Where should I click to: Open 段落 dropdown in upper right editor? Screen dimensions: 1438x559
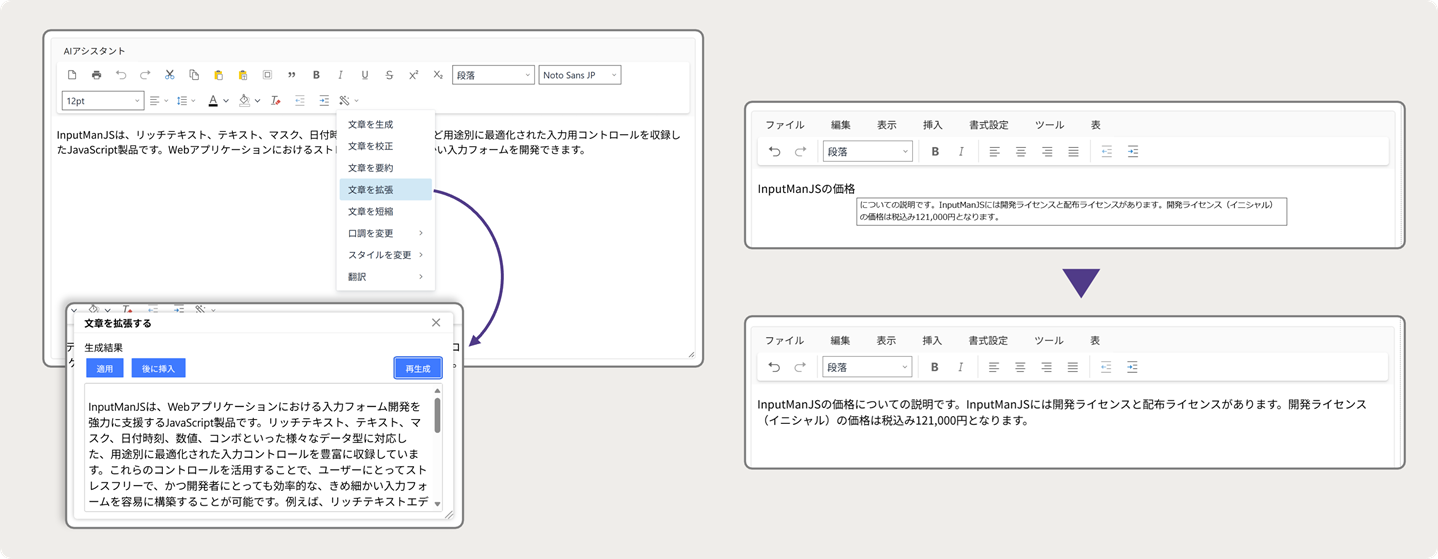(x=867, y=152)
